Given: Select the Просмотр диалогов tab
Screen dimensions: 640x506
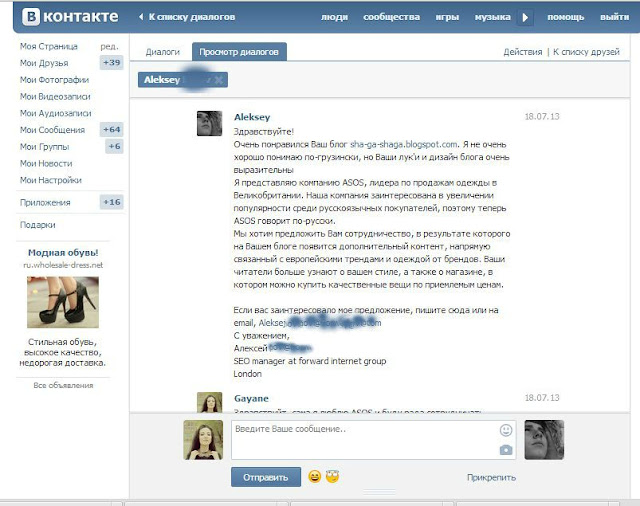Looking at the screenshot, I should pyautogui.click(x=239, y=52).
